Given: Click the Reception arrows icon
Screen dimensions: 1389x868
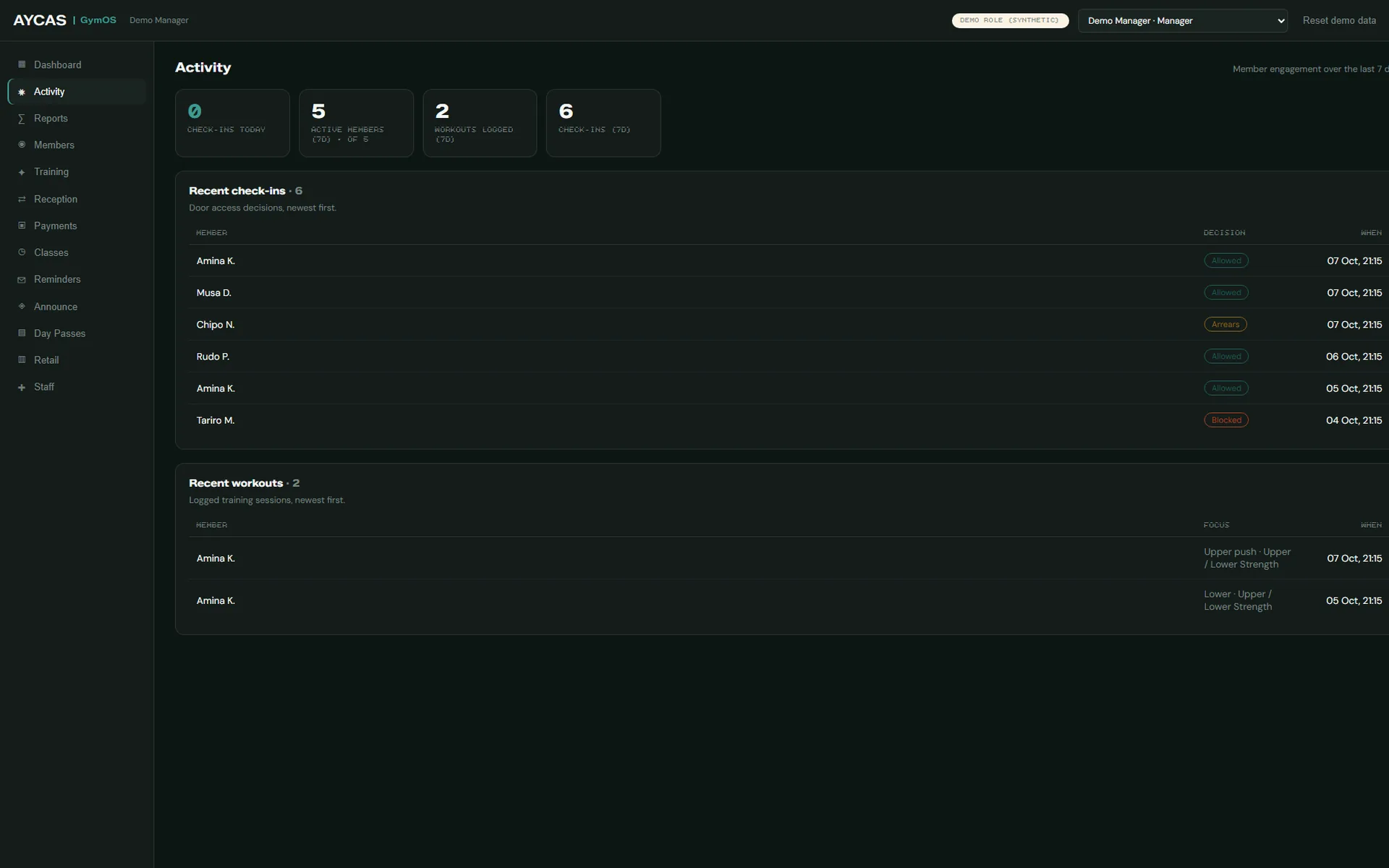Looking at the screenshot, I should click(x=22, y=199).
